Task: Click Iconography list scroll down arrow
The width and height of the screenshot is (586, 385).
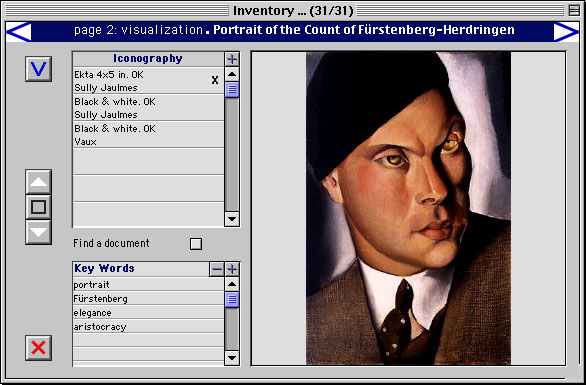Action: [x=232, y=219]
